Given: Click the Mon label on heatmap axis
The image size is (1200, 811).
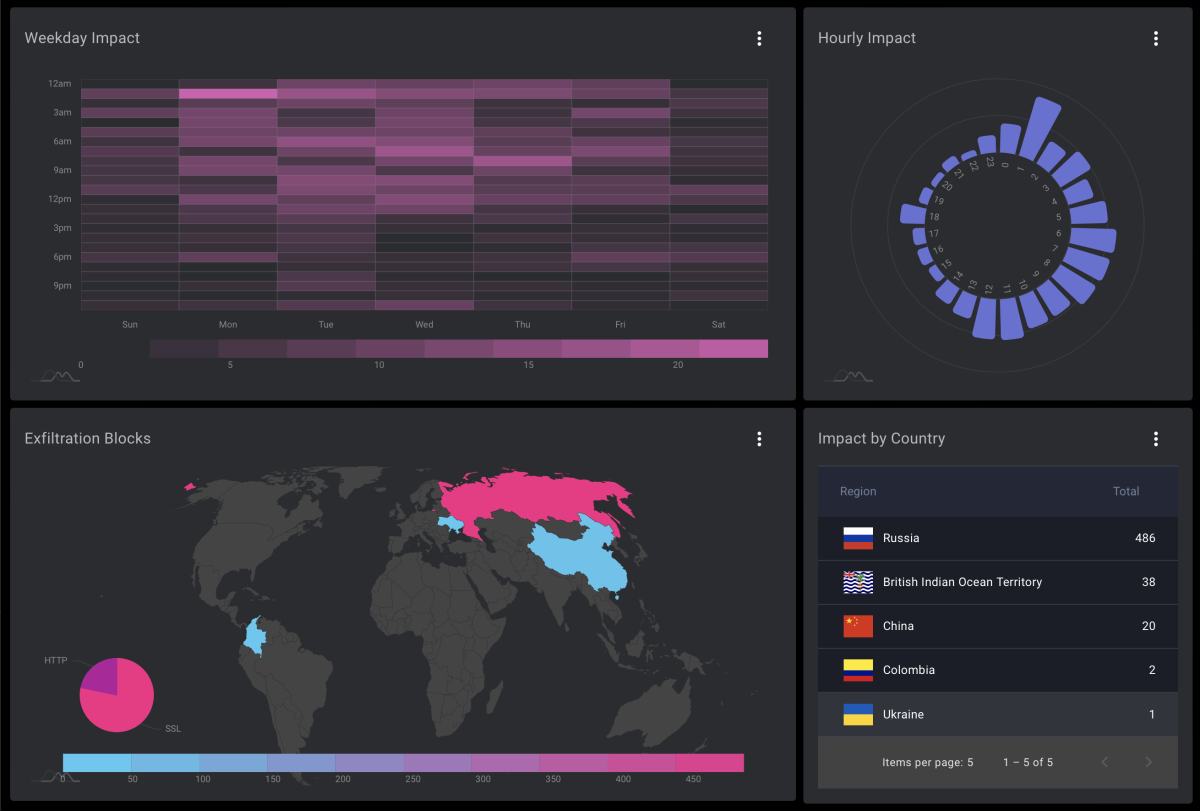Looking at the screenshot, I should point(228,324).
